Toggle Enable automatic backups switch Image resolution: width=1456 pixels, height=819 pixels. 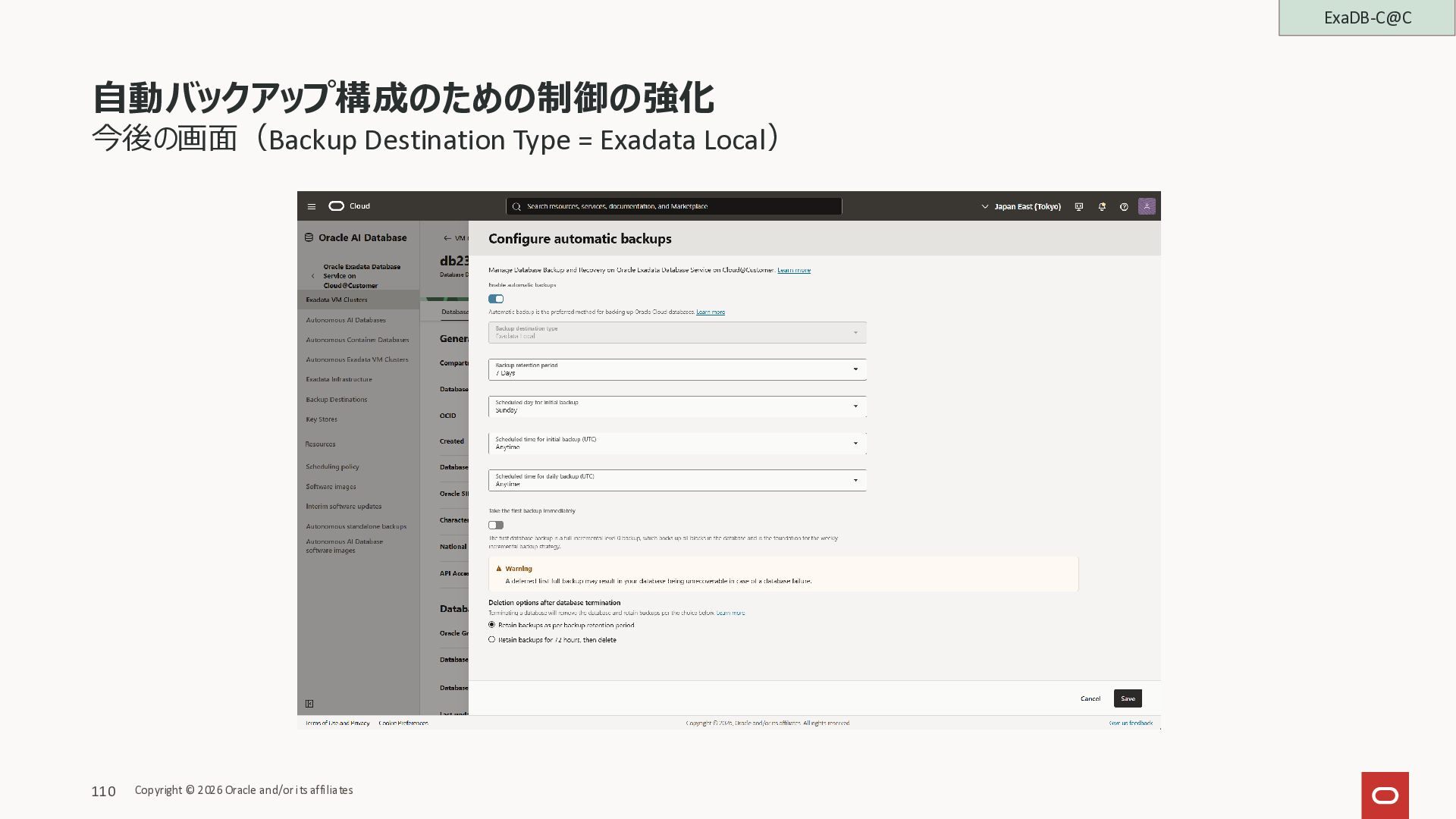(x=496, y=299)
